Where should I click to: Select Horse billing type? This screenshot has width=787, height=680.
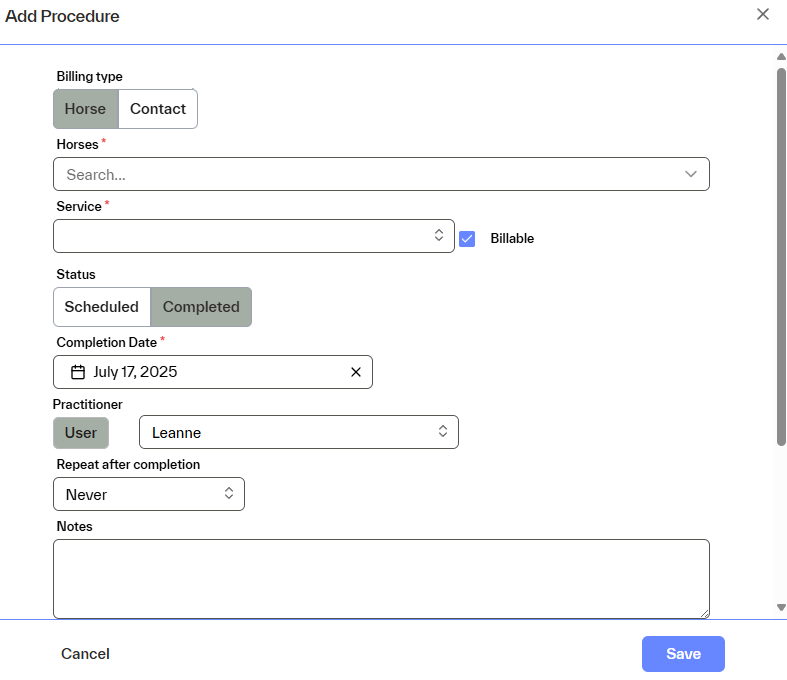tap(85, 109)
